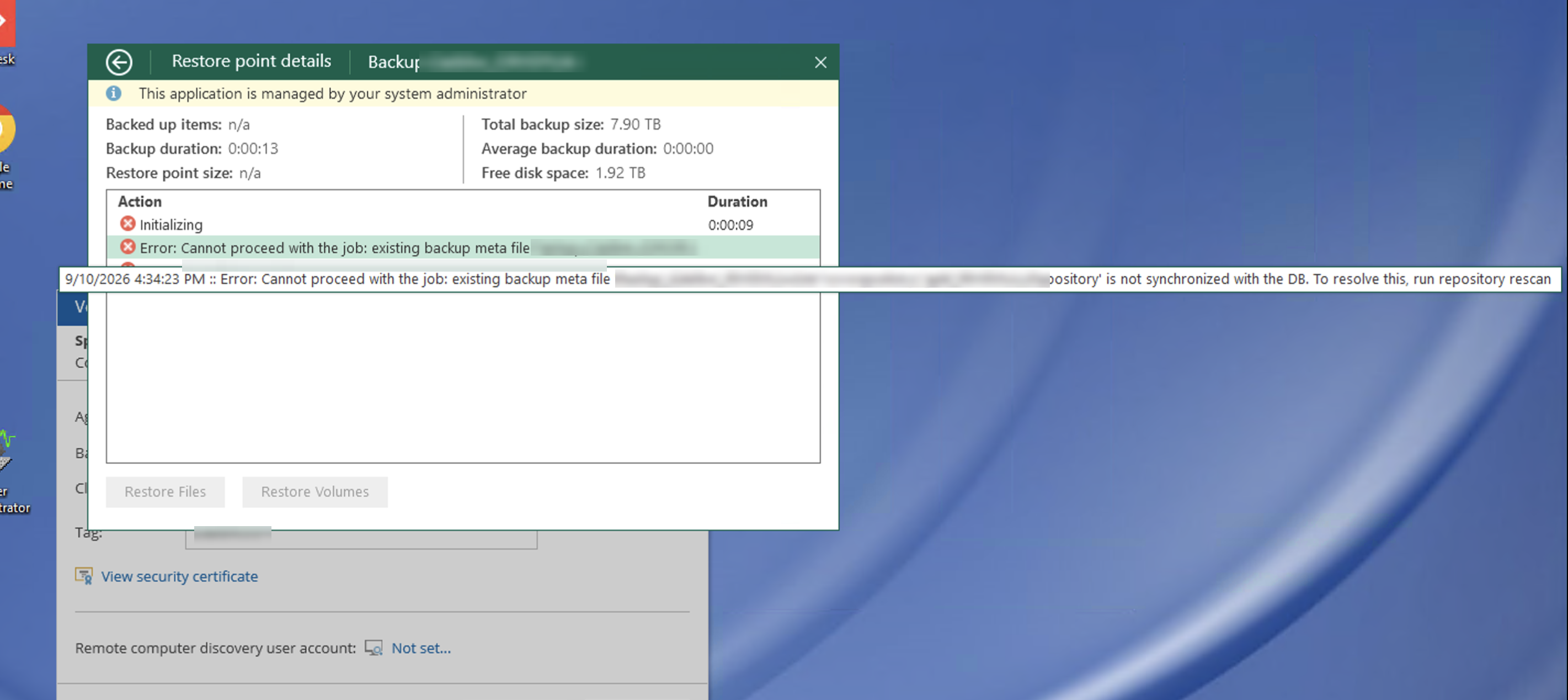Click the 0:00:09 duration value
The width and height of the screenshot is (1568, 700).
pyautogui.click(x=730, y=225)
